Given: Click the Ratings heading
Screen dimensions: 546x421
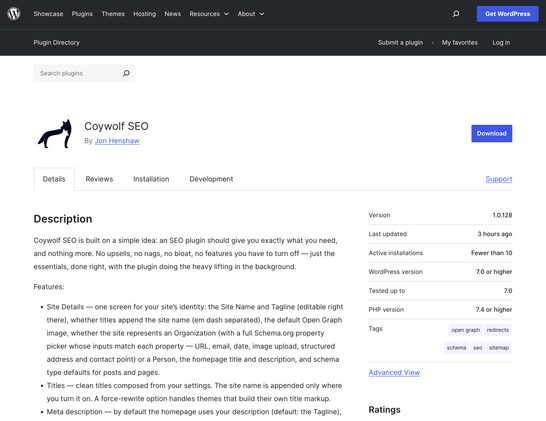Looking at the screenshot, I should (384, 410).
